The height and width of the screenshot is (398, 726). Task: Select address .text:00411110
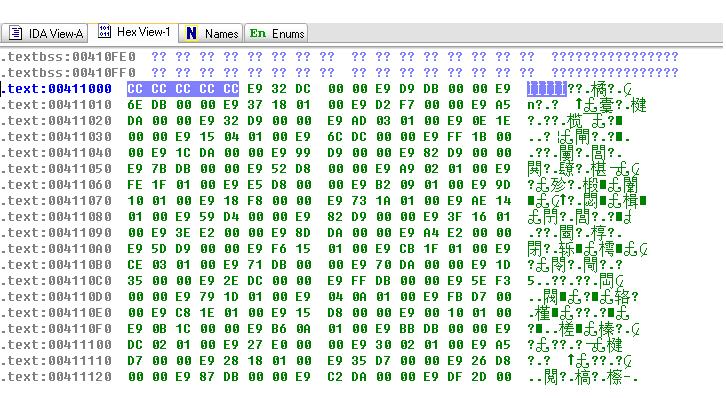pyautogui.click(x=56, y=361)
